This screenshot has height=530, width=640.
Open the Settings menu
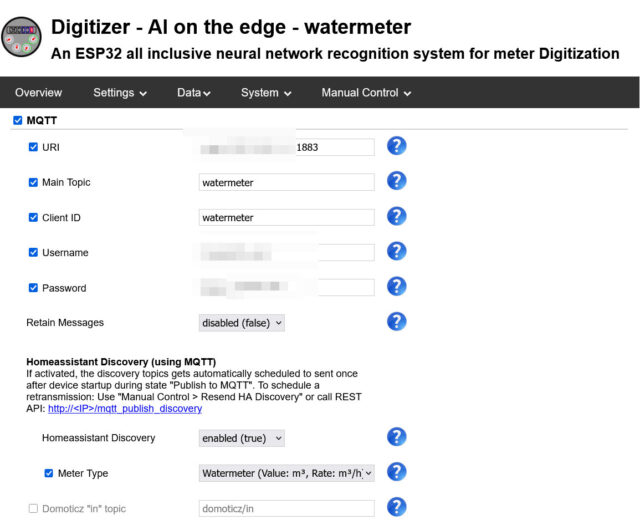pos(119,93)
